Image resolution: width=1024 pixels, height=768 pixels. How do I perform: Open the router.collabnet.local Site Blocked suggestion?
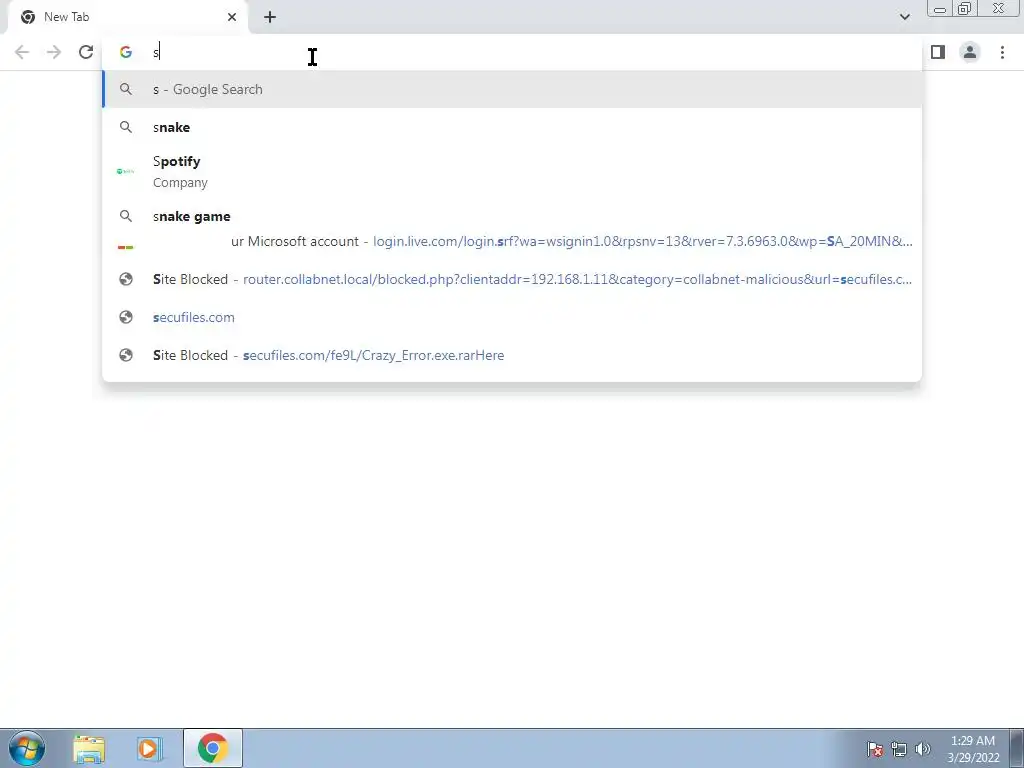click(x=512, y=280)
